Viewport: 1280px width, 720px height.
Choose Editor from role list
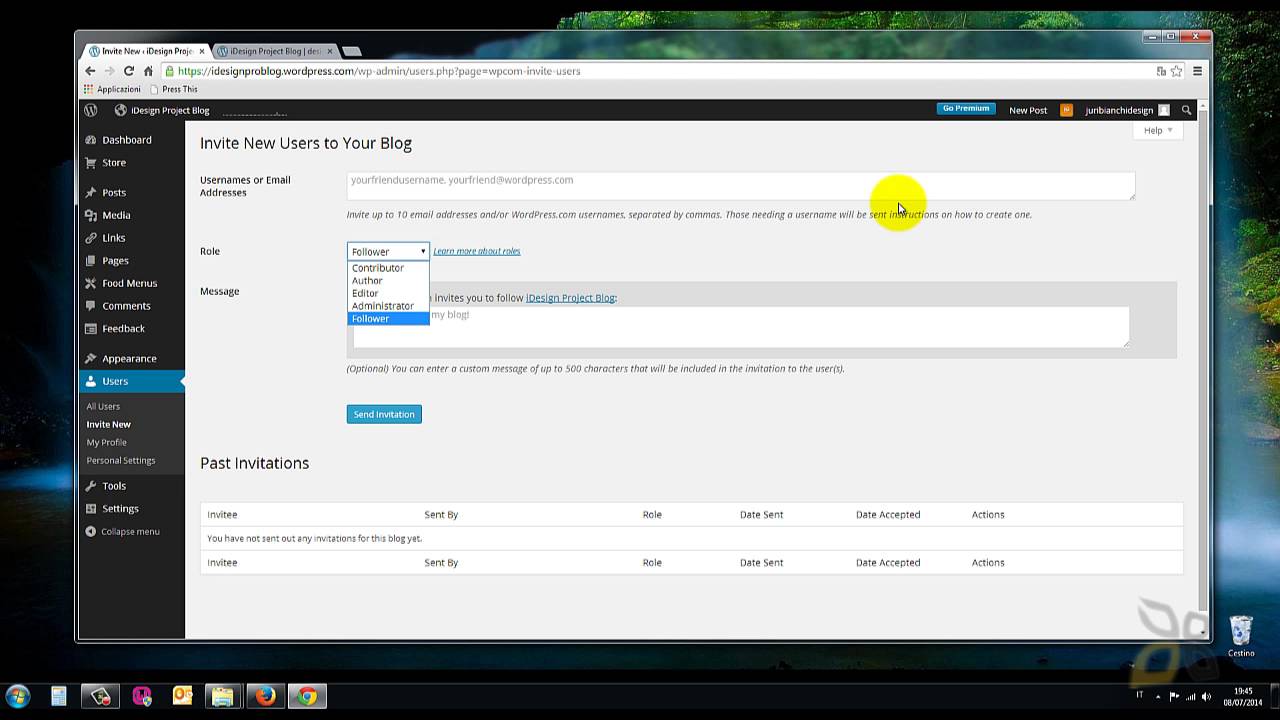click(x=388, y=293)
